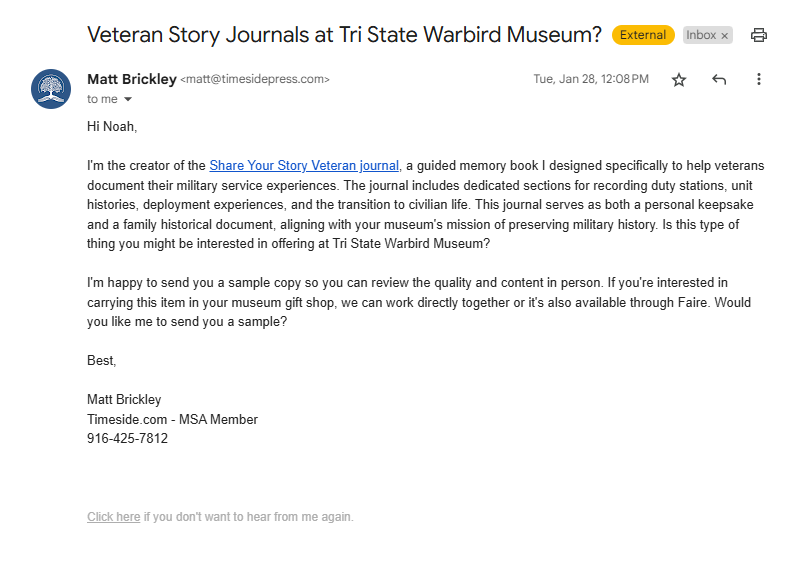789x565 pixels.
Task: Click the Veteran Story Journals subject line
Action: point(344,35)
